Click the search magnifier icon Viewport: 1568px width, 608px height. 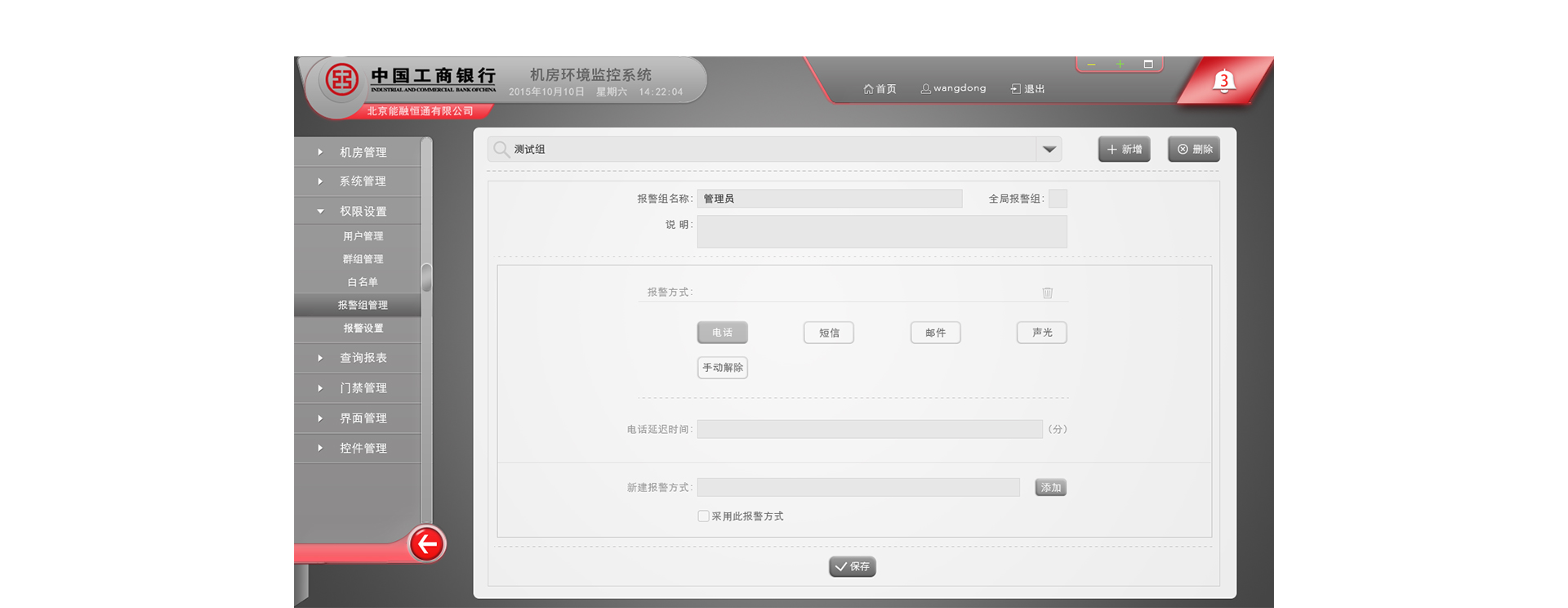[501, 149]
